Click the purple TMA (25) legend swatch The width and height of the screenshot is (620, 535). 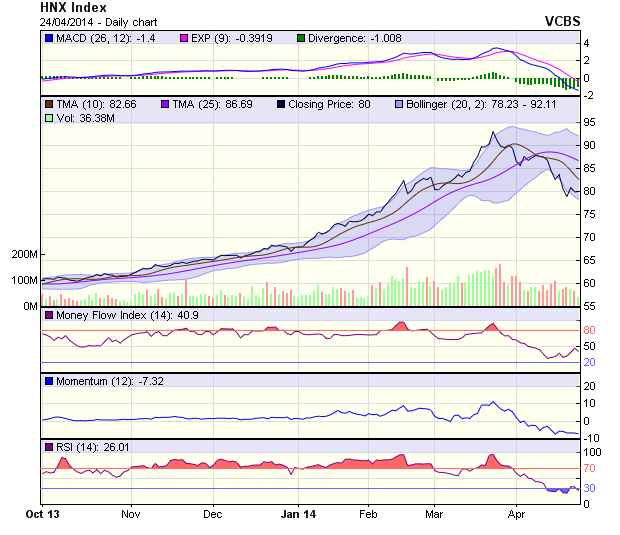(x=165, y=103)
